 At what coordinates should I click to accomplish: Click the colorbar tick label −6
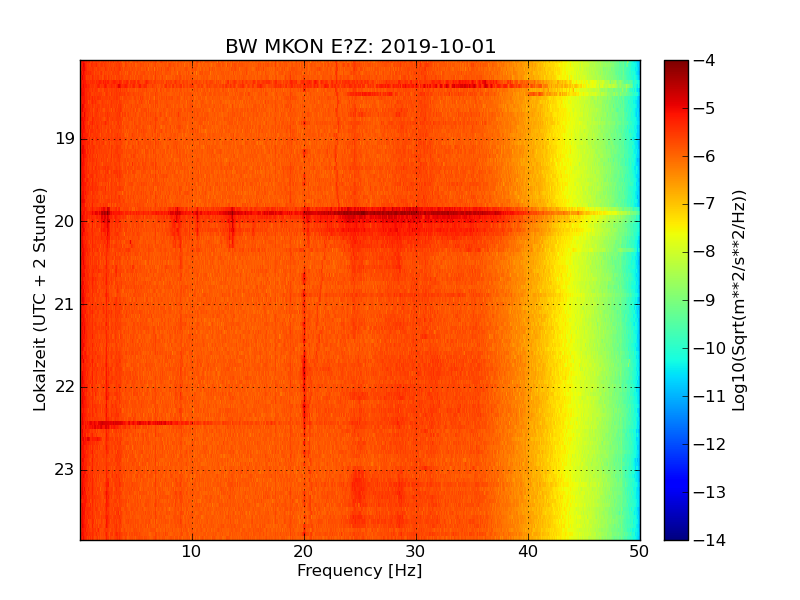click(705, 157)
